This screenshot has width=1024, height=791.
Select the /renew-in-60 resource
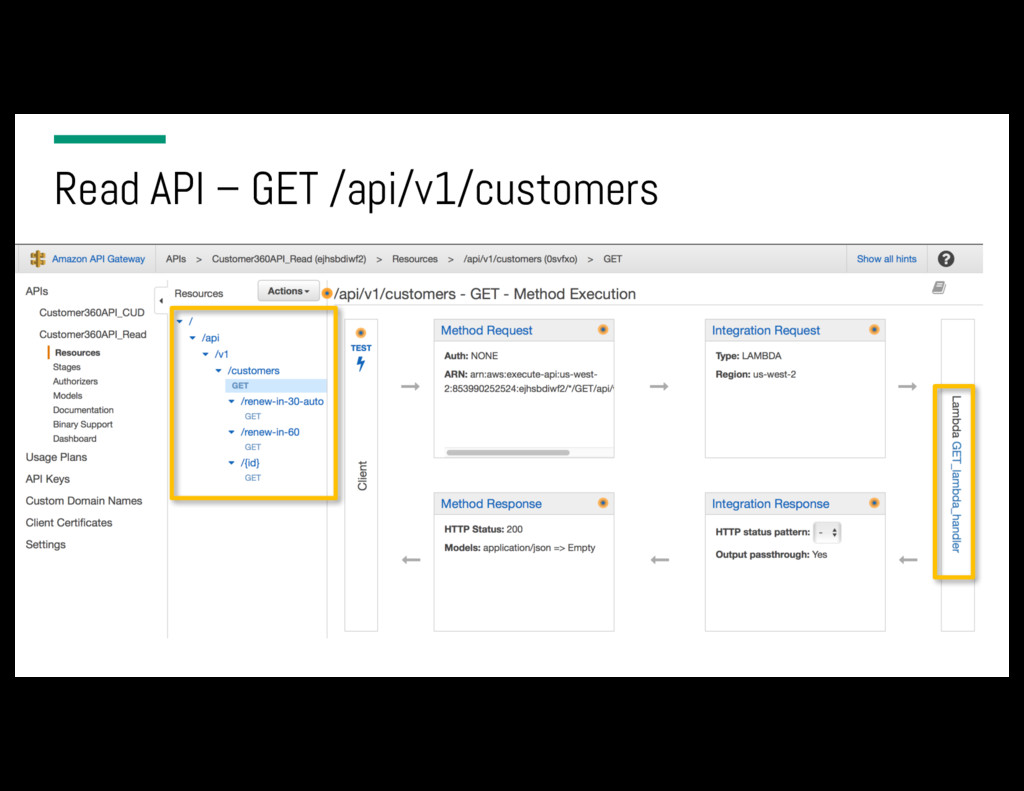point(270,432)
